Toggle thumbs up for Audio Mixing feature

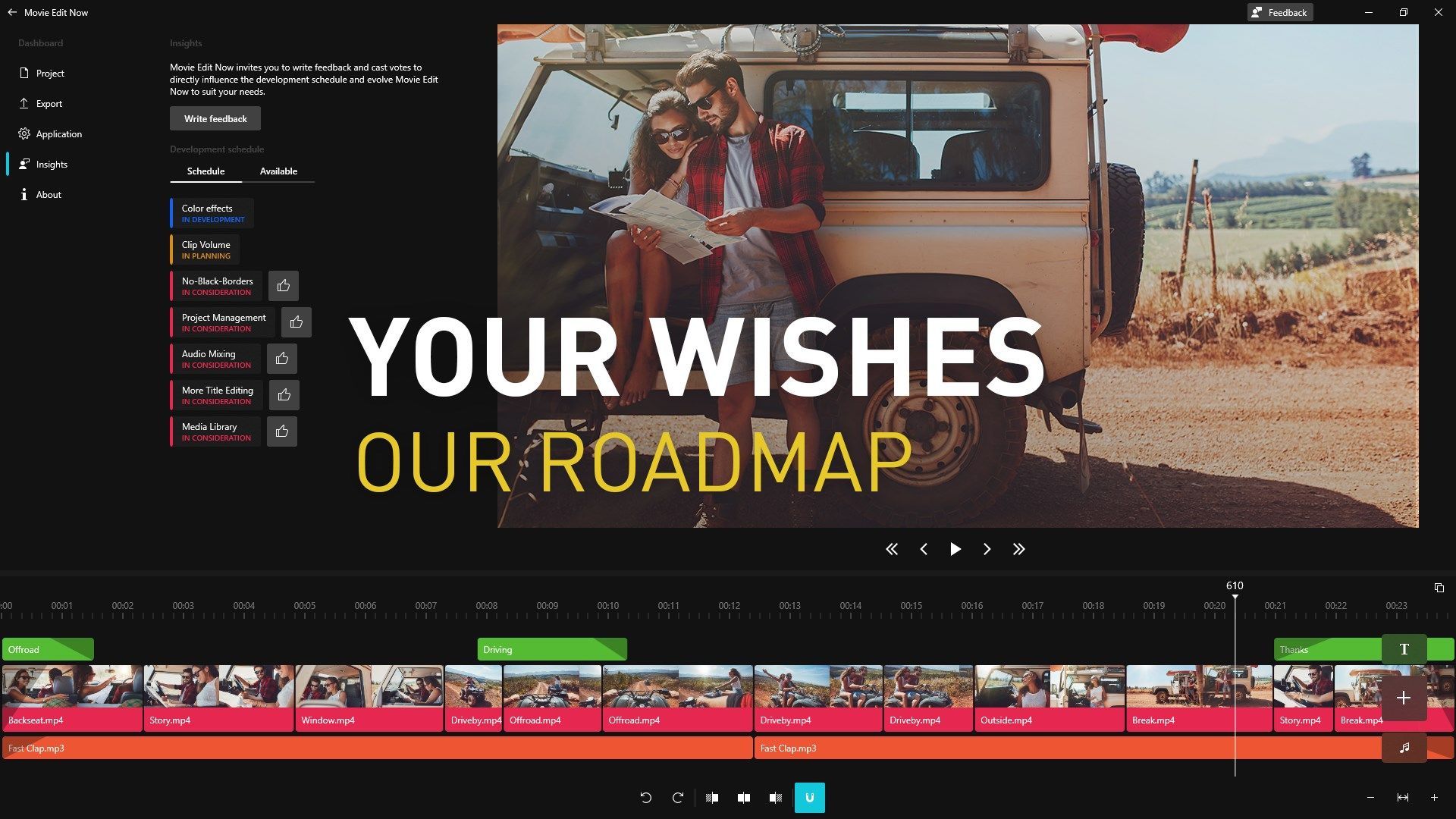tap(281, 358)
